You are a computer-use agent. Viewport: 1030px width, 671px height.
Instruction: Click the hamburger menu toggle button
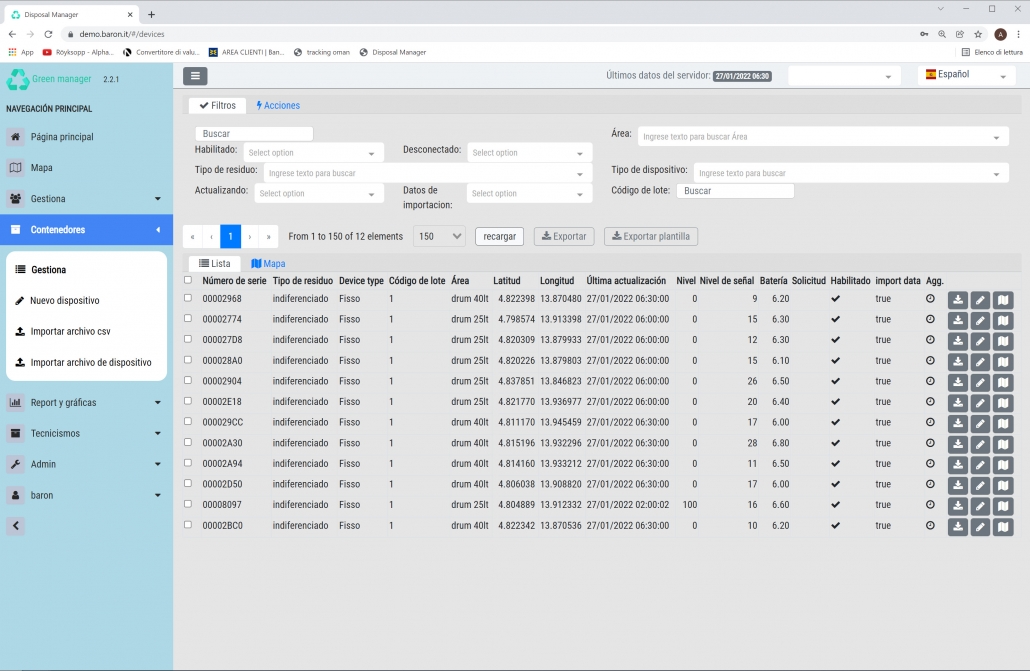pos(195,76)
